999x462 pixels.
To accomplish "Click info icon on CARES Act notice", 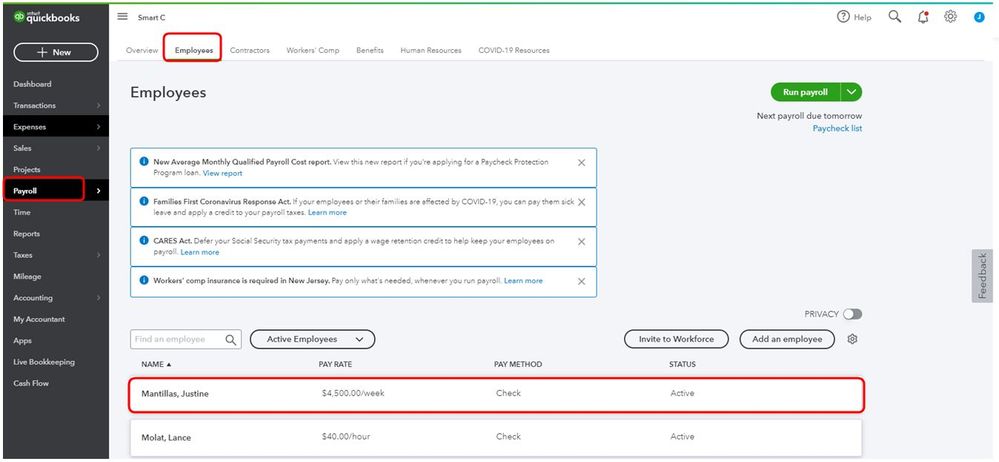I will [144, 241].
